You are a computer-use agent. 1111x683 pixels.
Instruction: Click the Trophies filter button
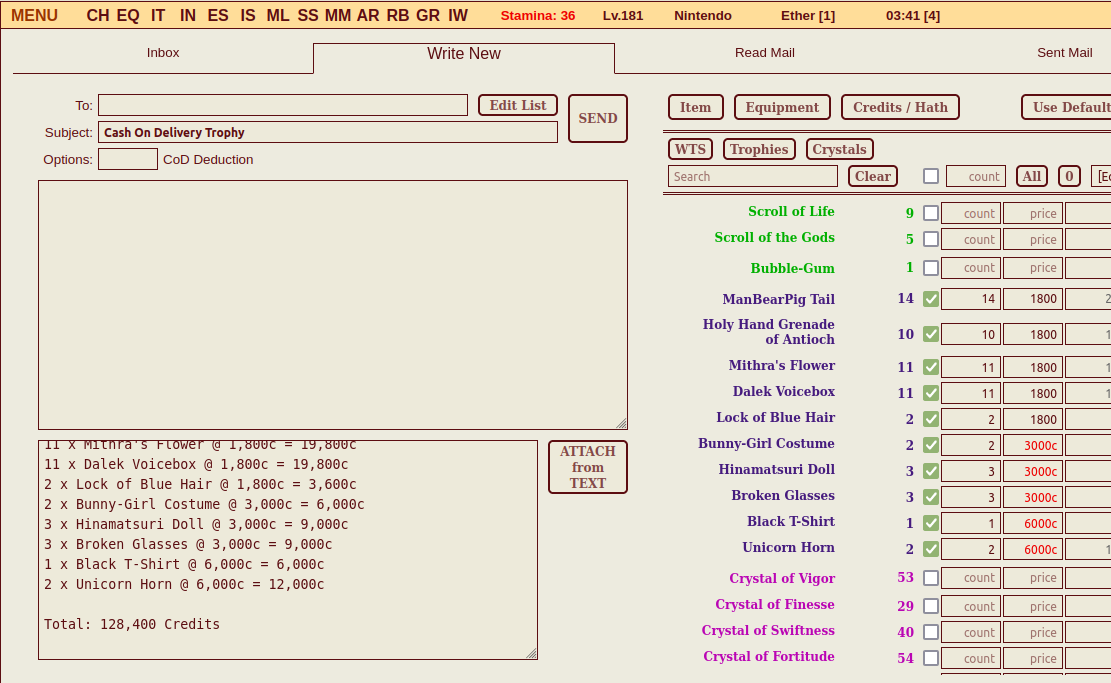click(x=759, y=149)
